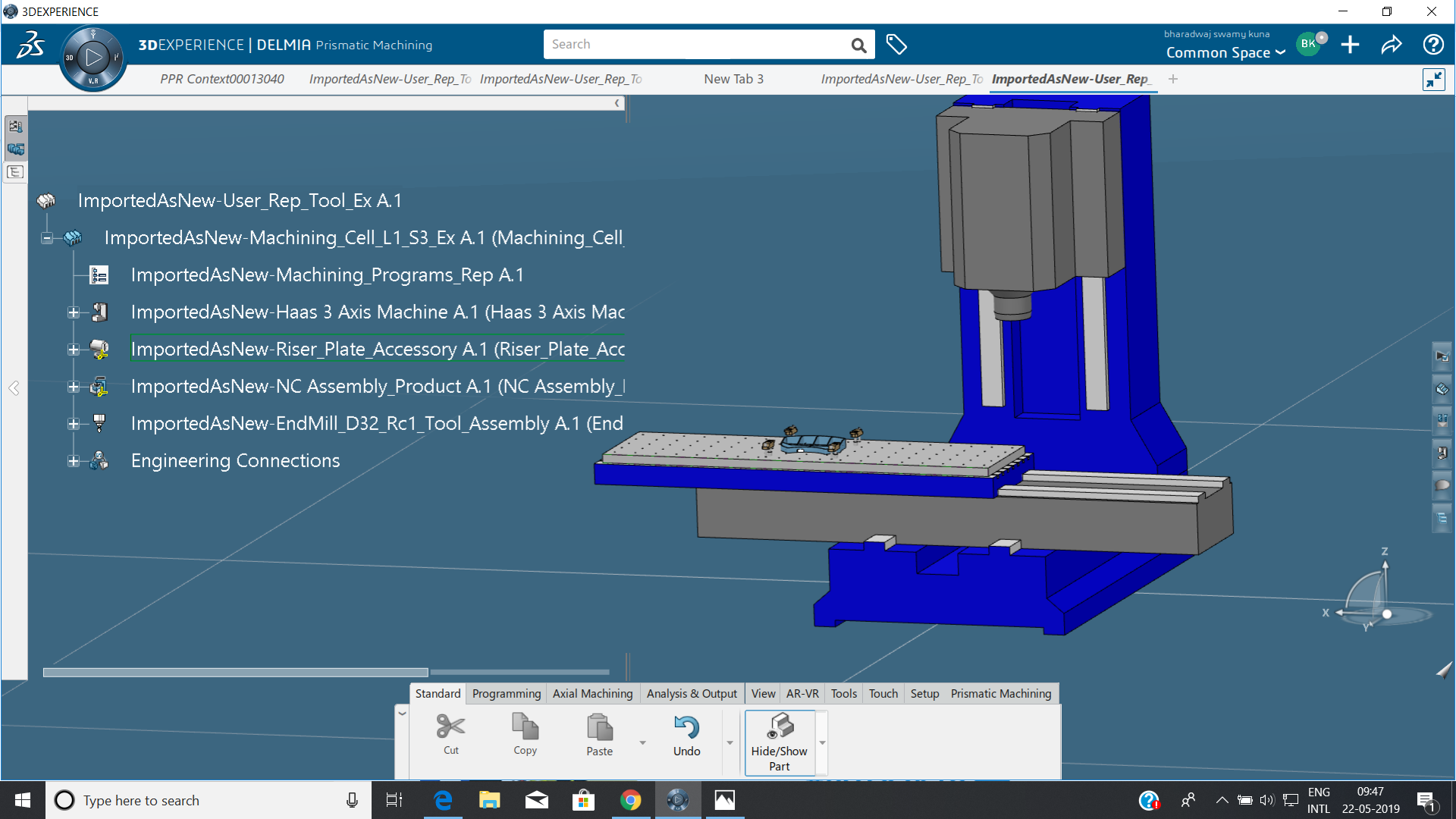Open the Common Space dropdown
Screen dimensions: 1456x819
pyautogui.click(x=1225, y=52)
